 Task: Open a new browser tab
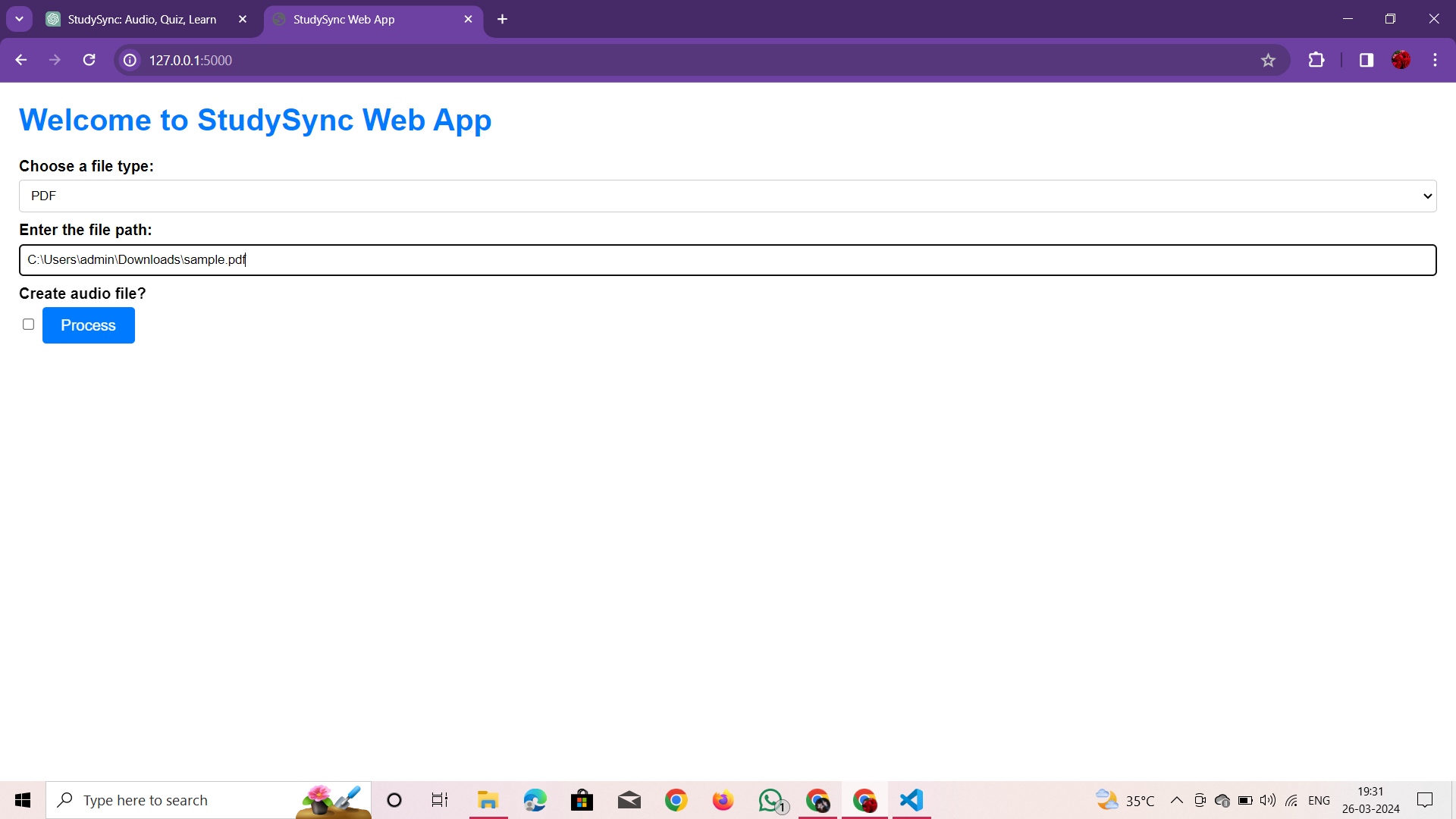tap(502, 19)
